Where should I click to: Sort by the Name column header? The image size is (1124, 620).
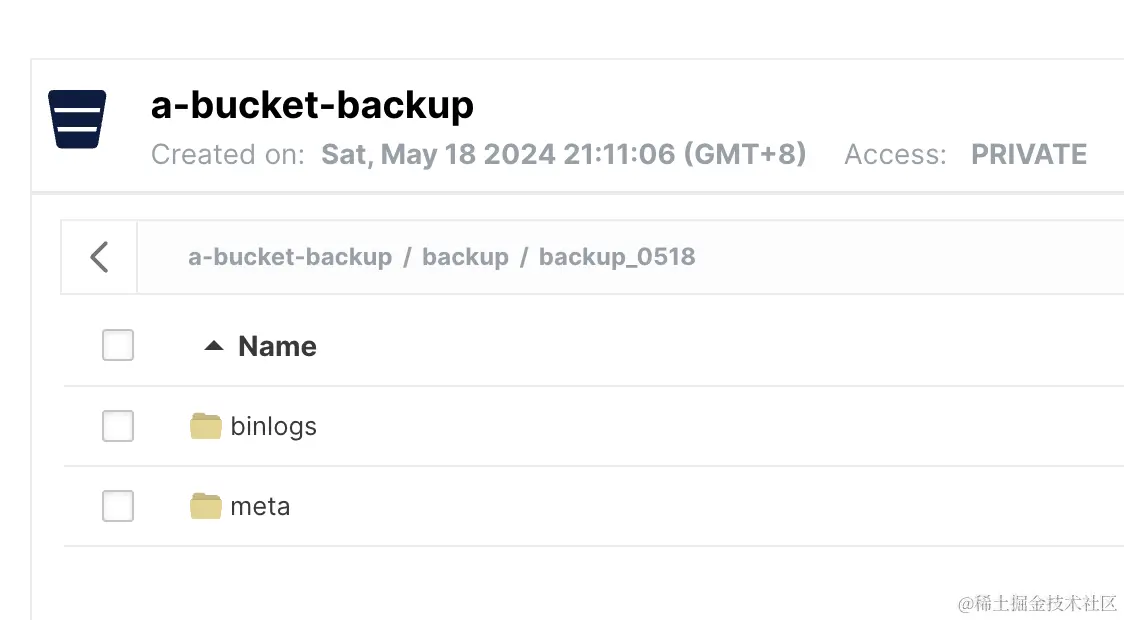pos(277,346)
